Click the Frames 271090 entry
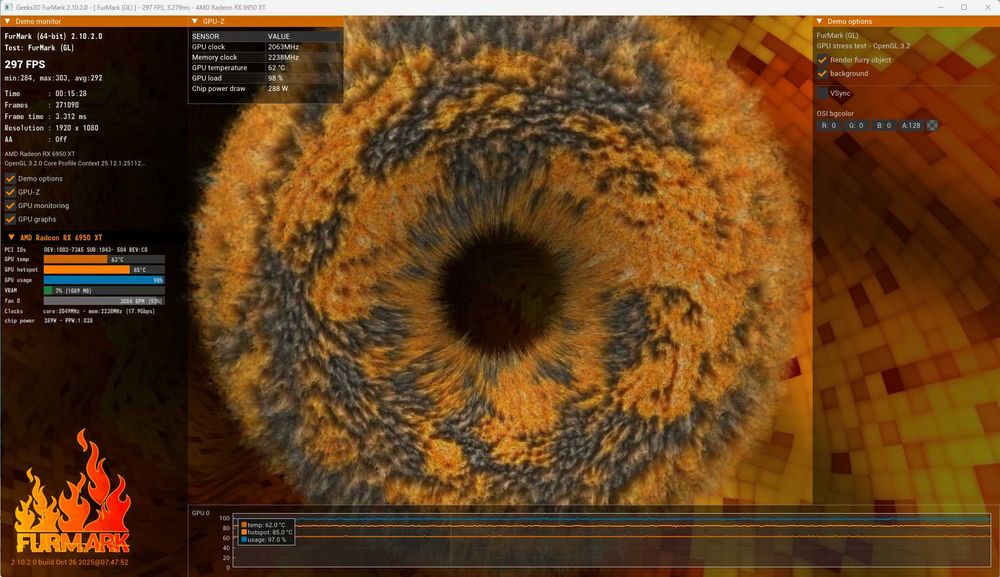This screenshot has height=577, width=1000. [x=41, y=105]
